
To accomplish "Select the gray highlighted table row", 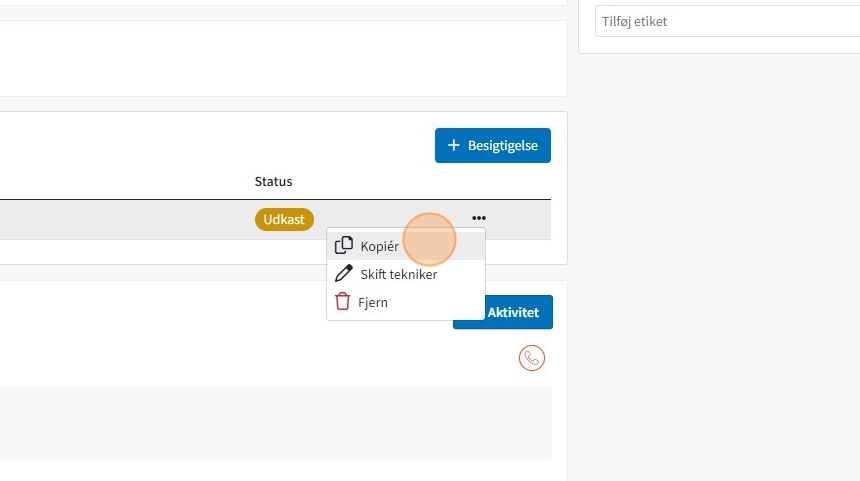I will [275, 219].
